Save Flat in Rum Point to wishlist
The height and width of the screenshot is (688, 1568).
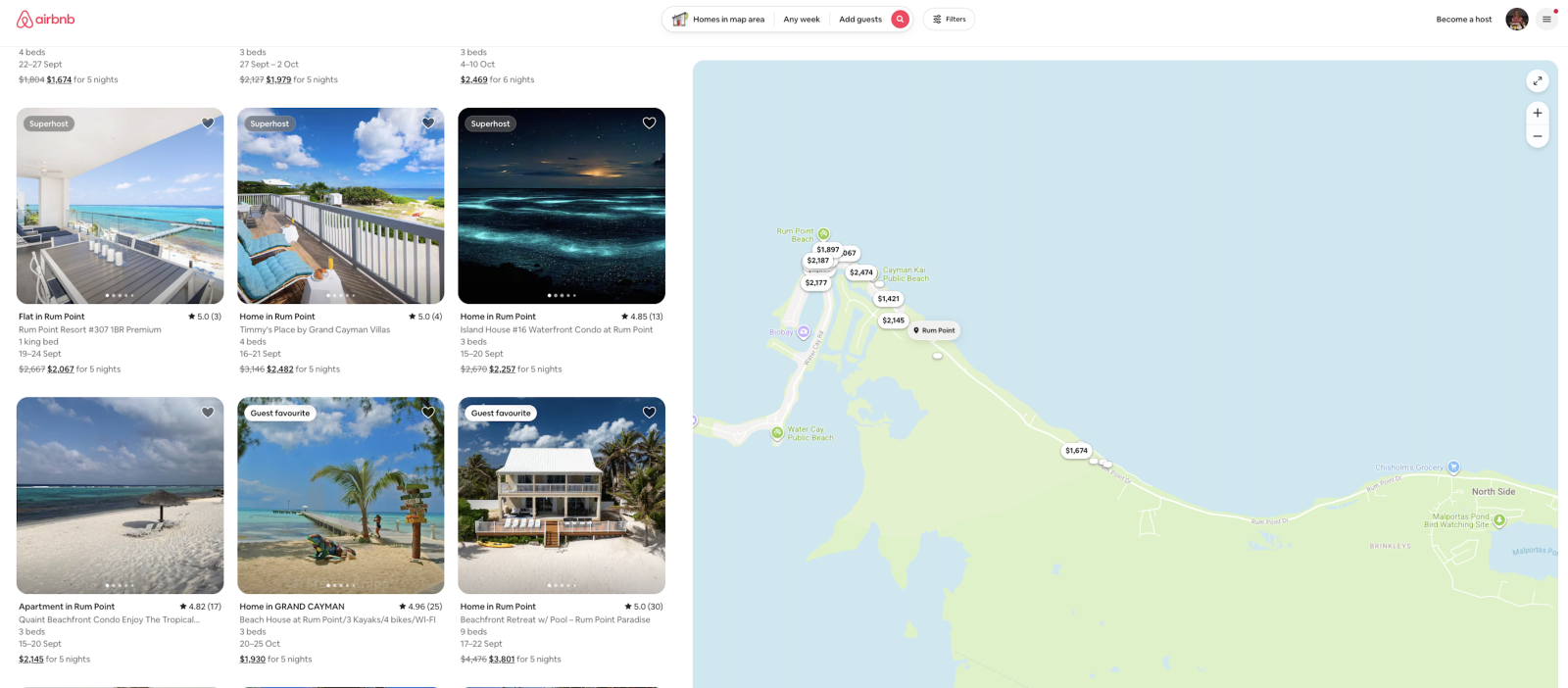click(208, 123)
